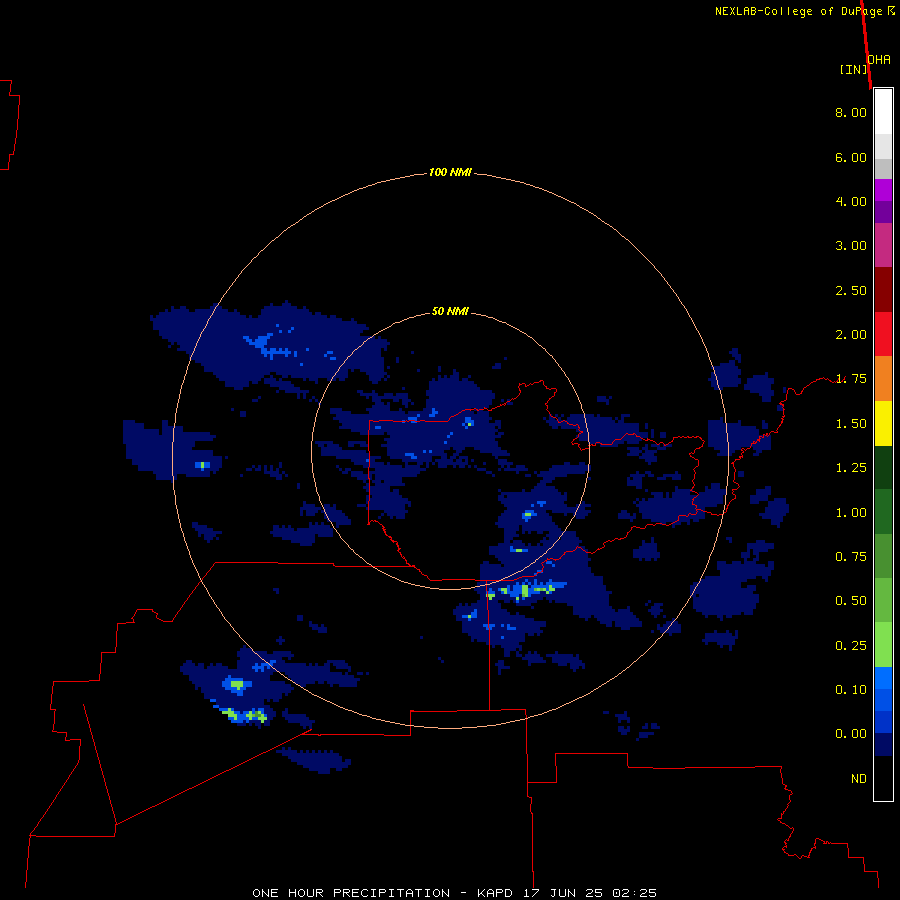This screenshot has height=900, width=900.
Task: Click the 8.00 legend value
Action: click(x=851, y=112)
